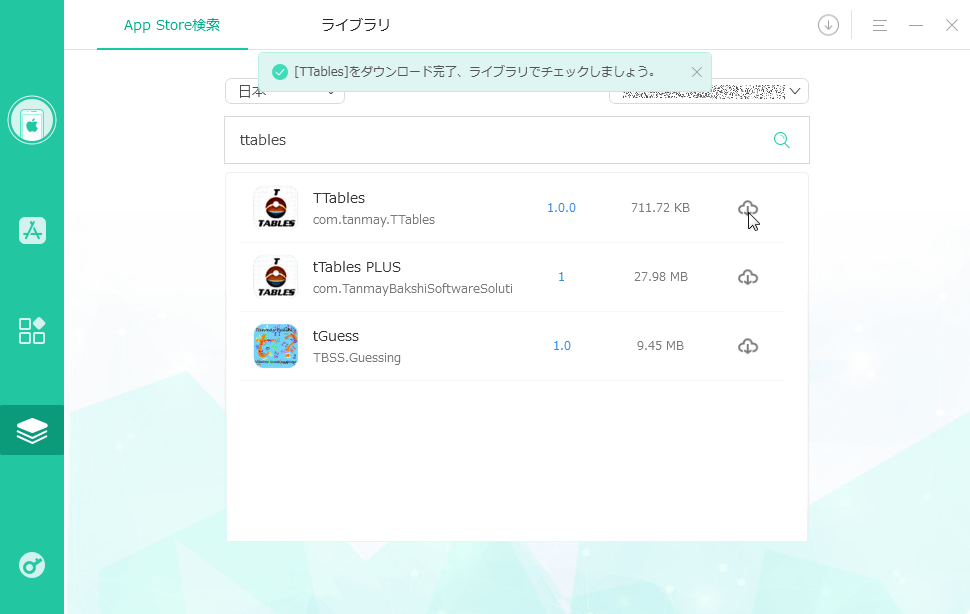Click the tGuess app thumbnail
The width and height of the screenshot is (970, 614).
coord(276,346)
